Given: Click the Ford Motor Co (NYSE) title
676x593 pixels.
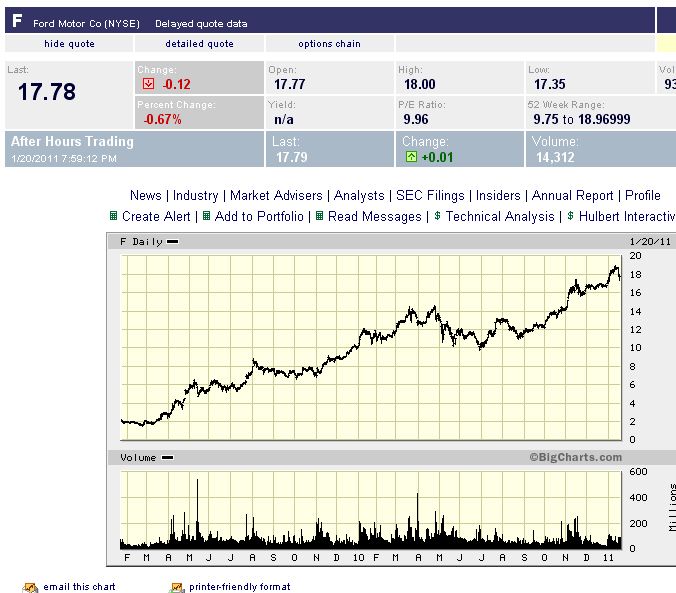Looking at the screenshot, I should click(x=86, y=23).
